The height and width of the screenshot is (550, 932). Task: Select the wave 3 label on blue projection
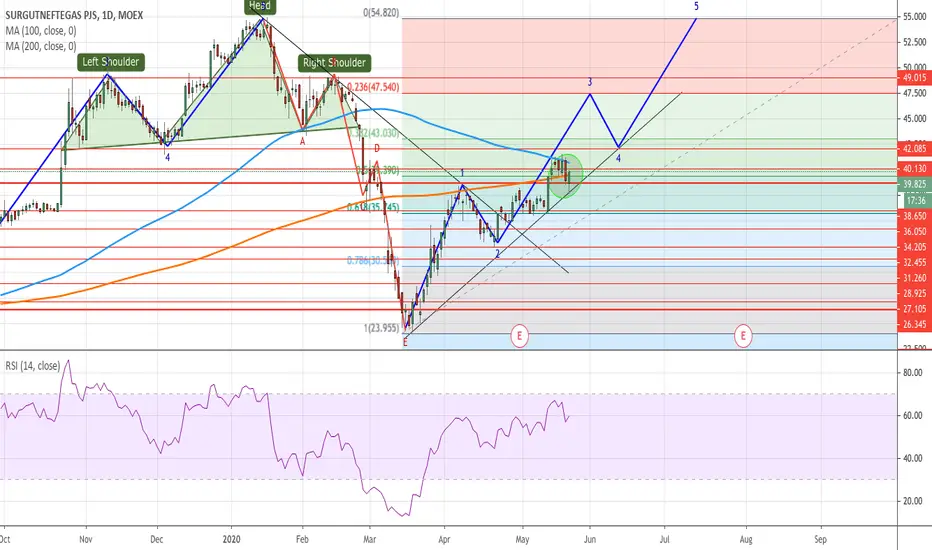(590, 81)
